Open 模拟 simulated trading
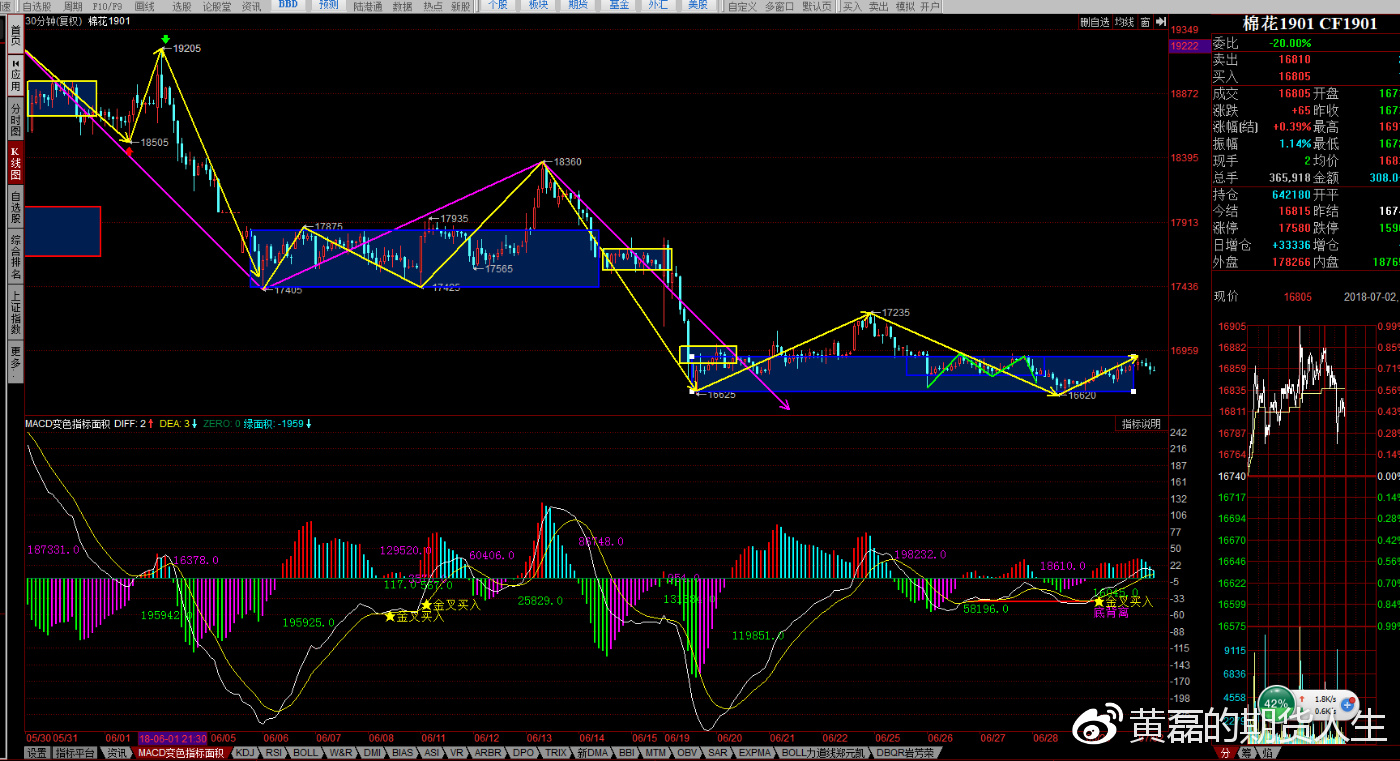 point(904,6)
